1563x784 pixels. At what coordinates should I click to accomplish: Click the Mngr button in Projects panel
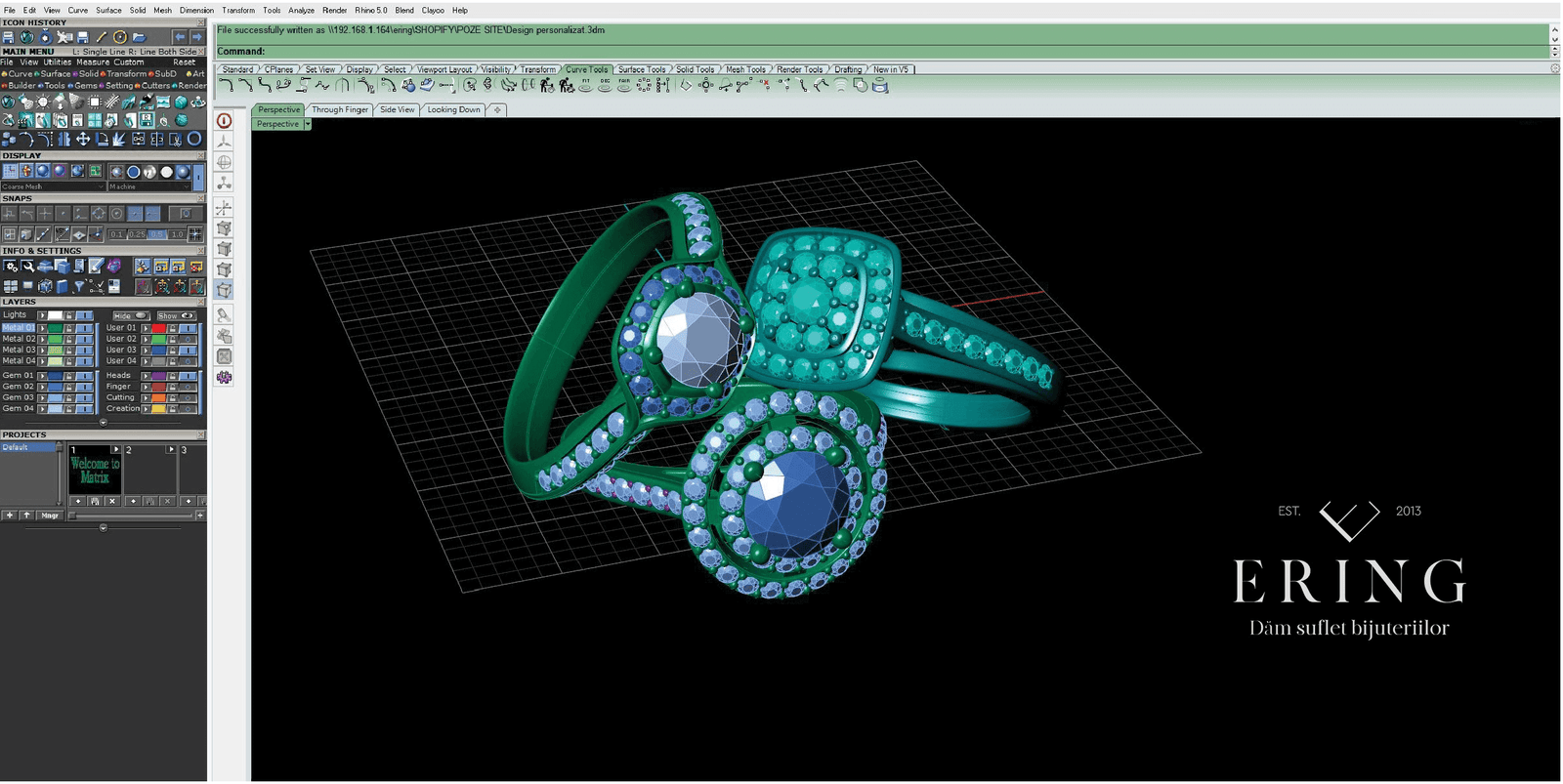coord(50,515)
